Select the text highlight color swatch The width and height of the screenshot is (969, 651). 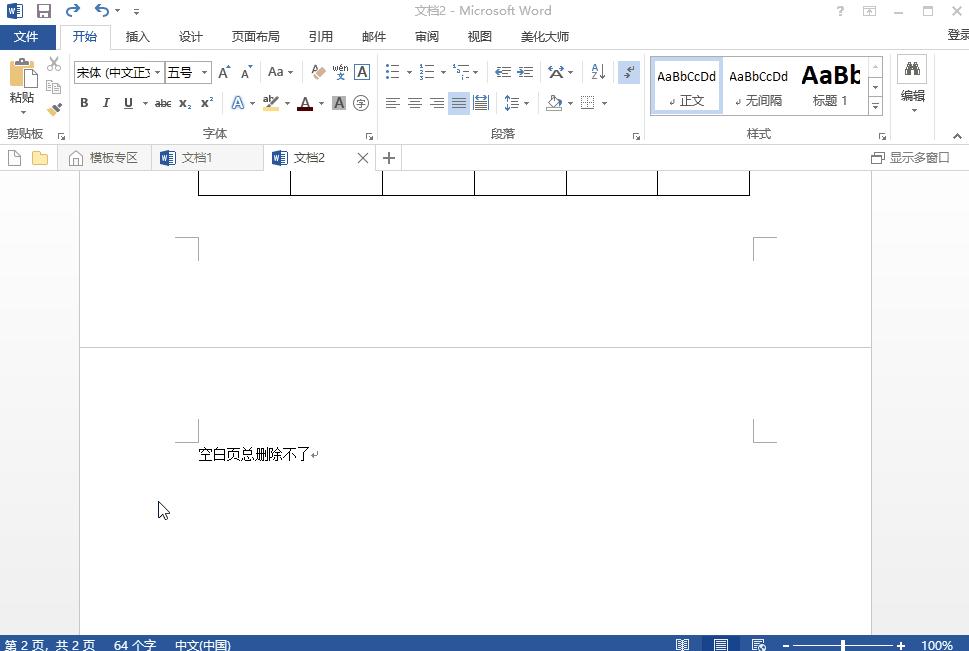[x=269, y=102]
